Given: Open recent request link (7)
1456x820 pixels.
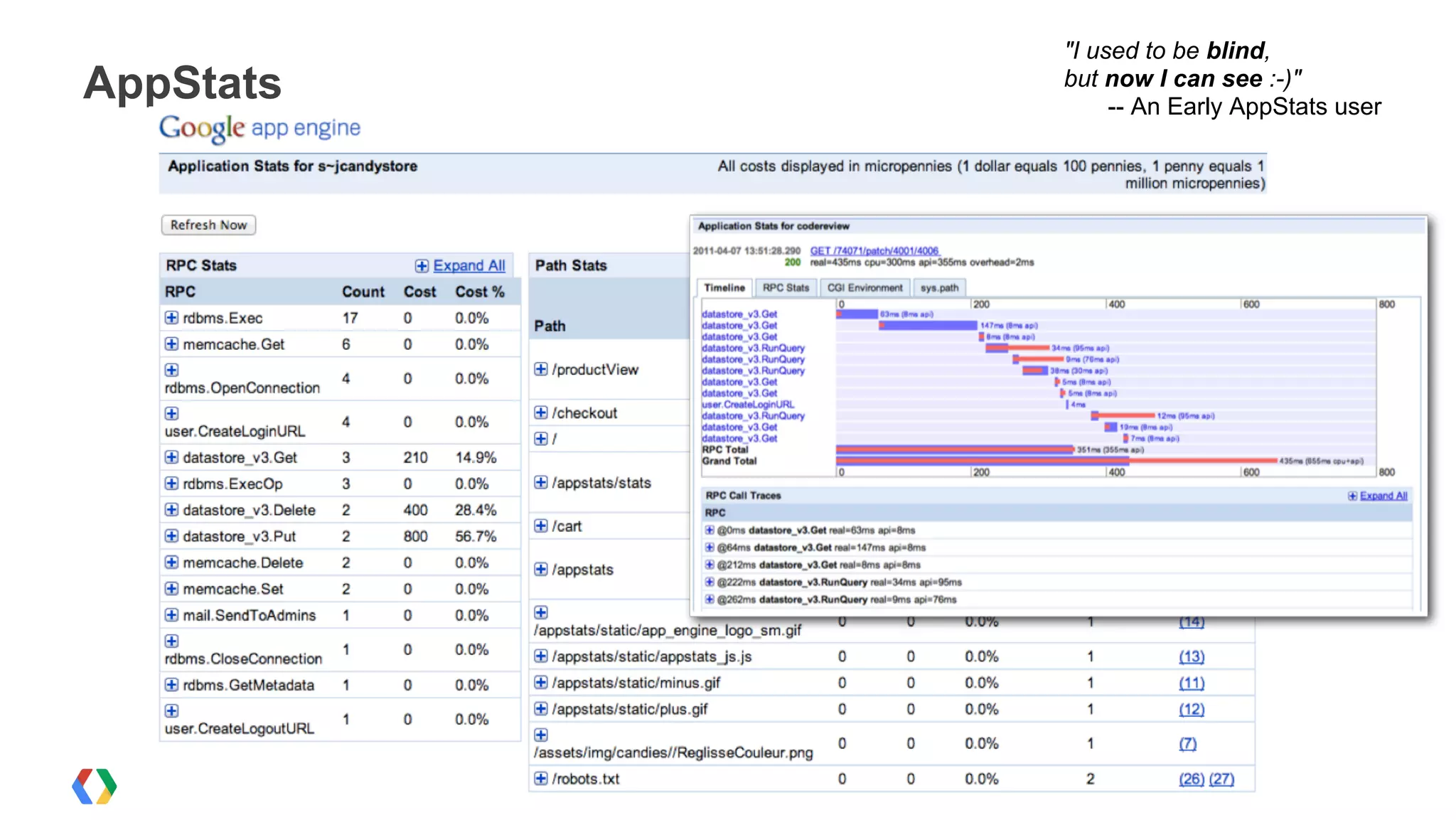Looking at the screenshot, I should 1187,743.
